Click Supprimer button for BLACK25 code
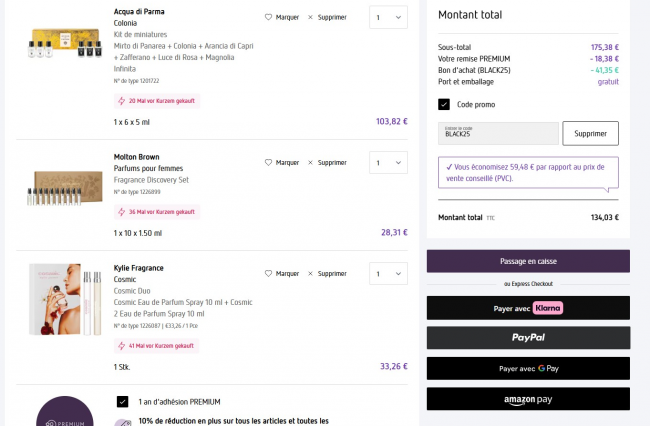The width and height of the screenshot is (650, 426). pos(590,133)
